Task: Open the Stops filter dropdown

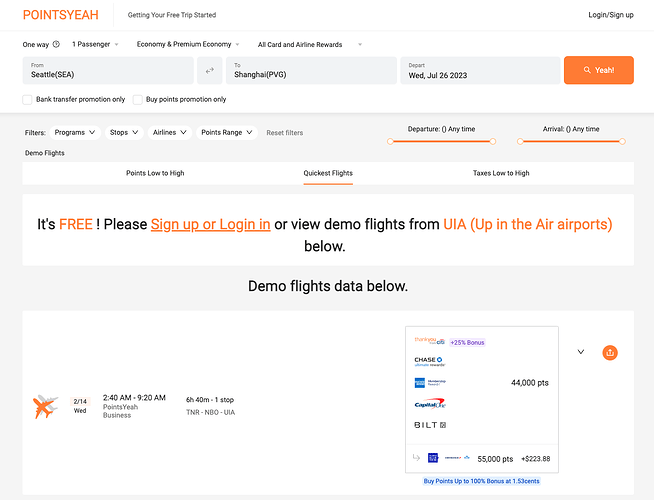Action: (x=124, y=133)
